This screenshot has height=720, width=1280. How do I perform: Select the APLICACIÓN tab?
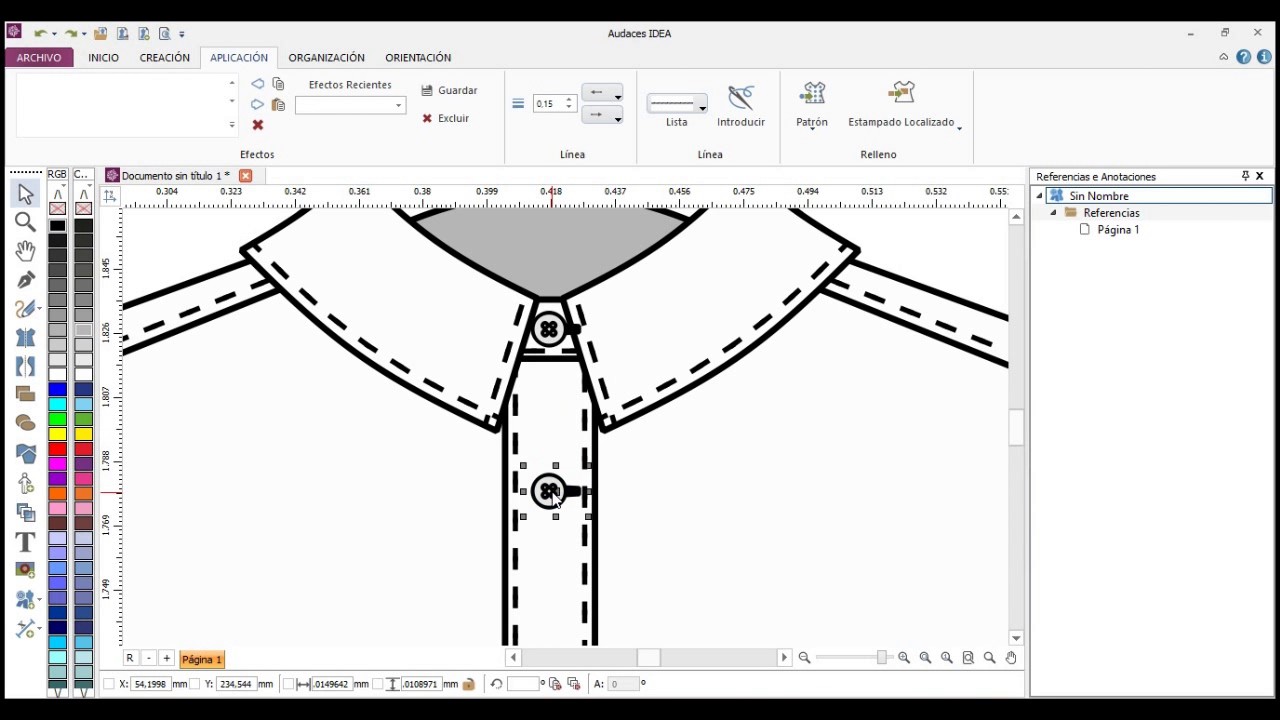(x=239, y=57)
